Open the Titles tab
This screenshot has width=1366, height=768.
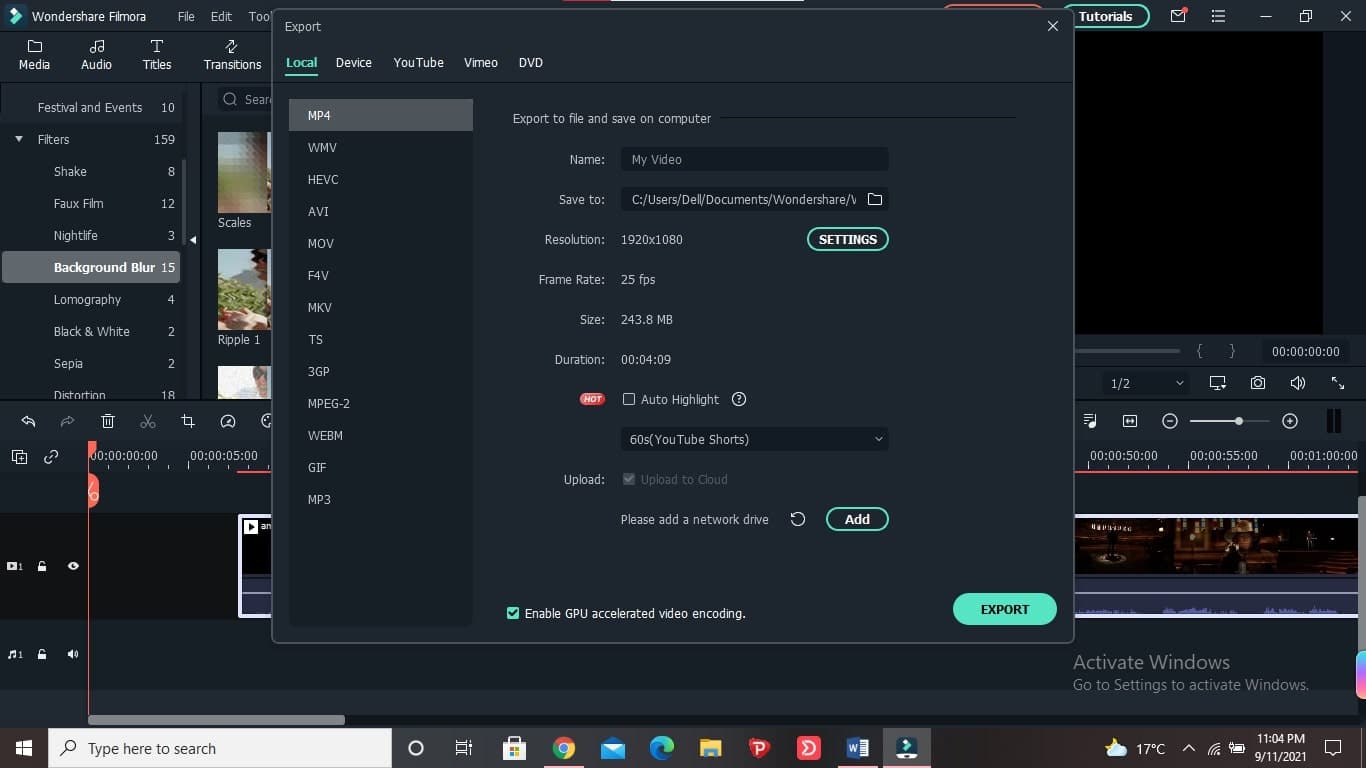click(x=156, y=55)
